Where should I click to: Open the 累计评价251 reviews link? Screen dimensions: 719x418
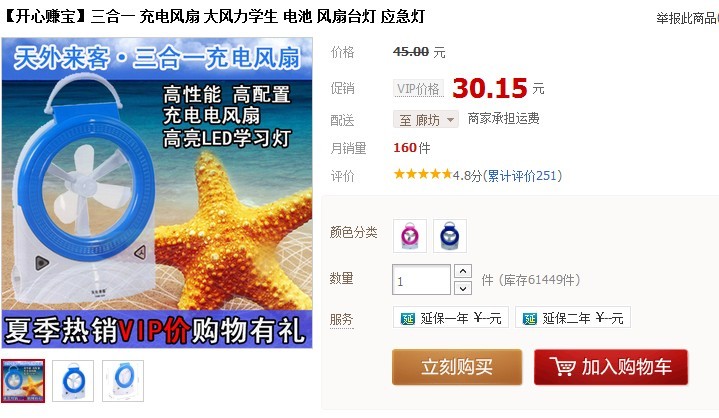[522, 176]
